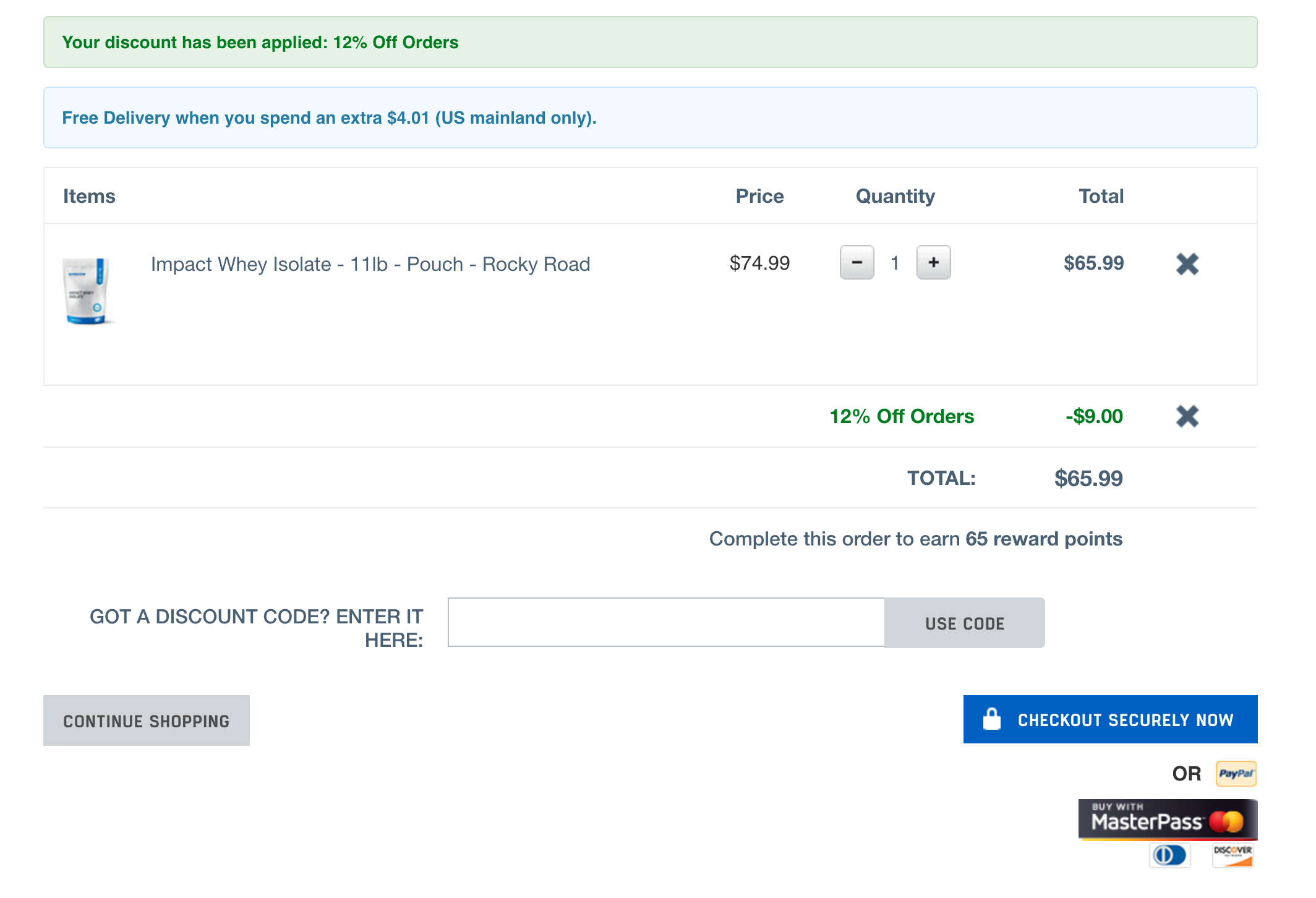Remove Impact Whey Isolate item from cart
The width and height of the screenshot is (1316, 898).
click(1187, 264)
